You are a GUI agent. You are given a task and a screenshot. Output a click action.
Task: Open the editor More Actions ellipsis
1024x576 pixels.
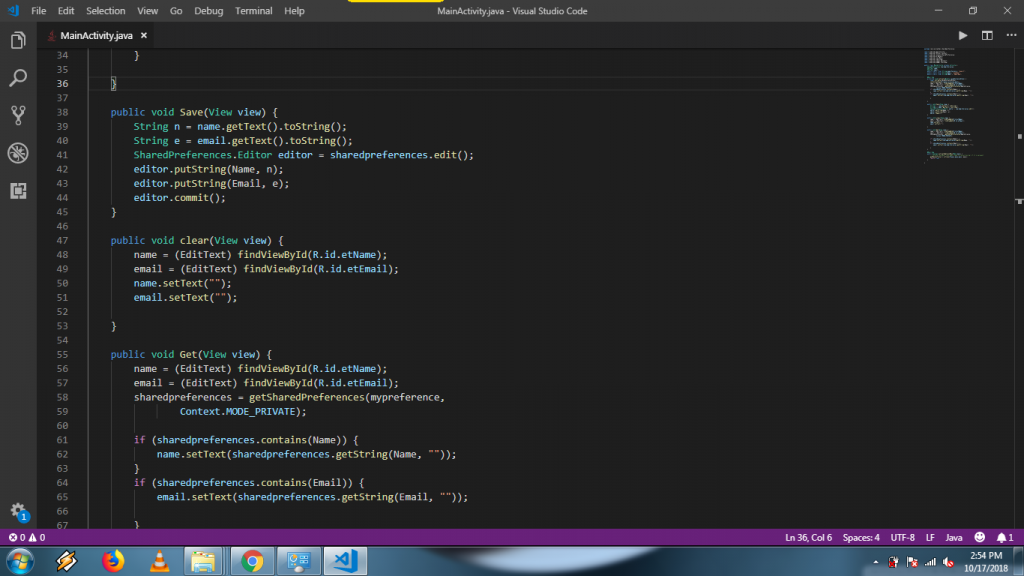point(1010,36)
